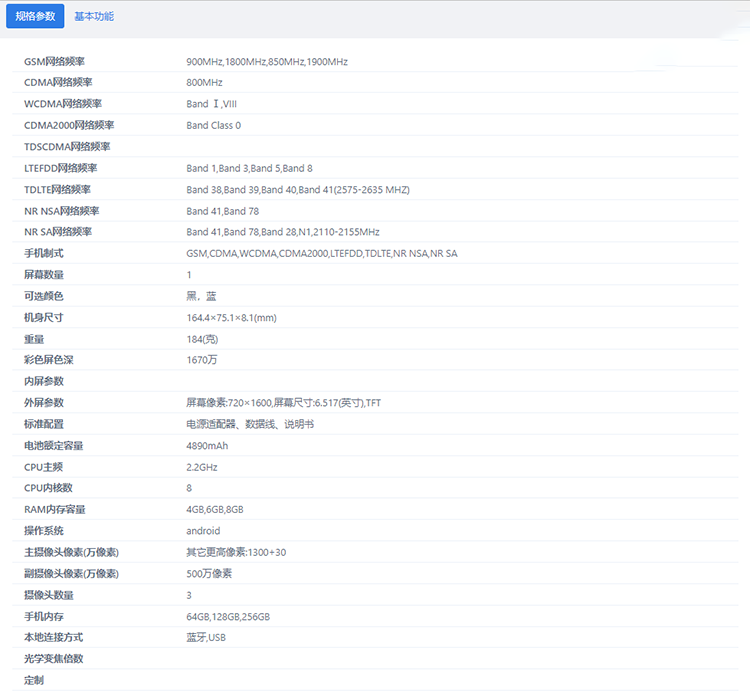750x693 pixels.
Task: Click the 重量 label
Action: click(x=34, y=339)
